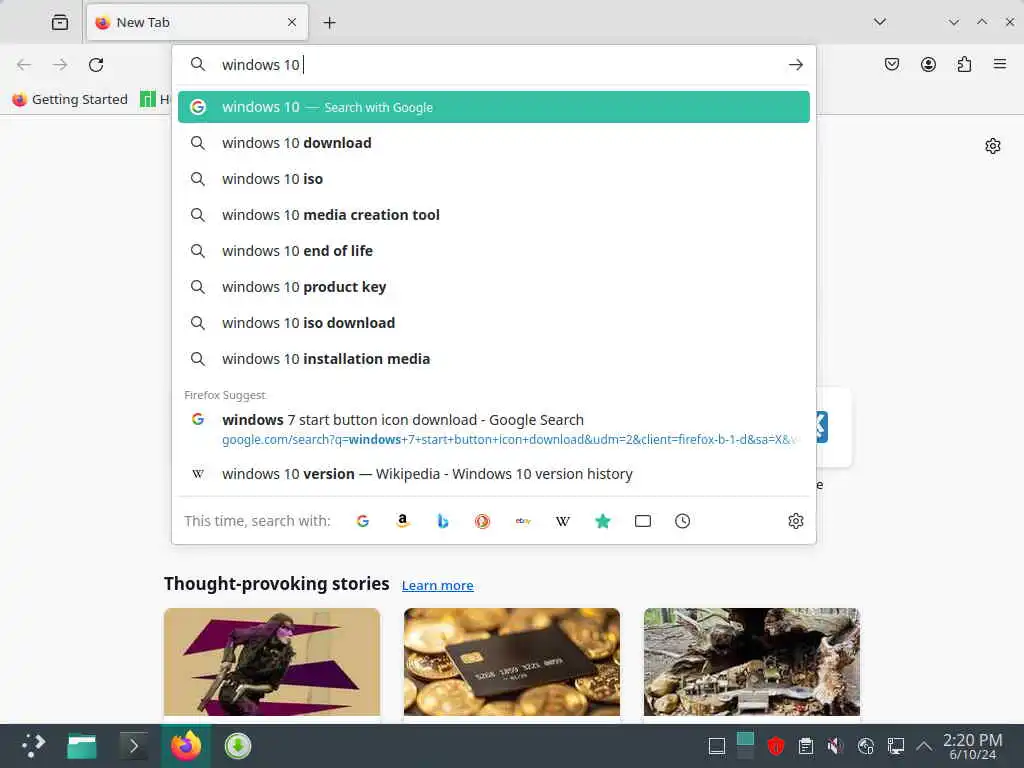The width and height of the screenshot is (1024, 768).
Task: Click the show desktop tray icon
Action: (x=716, y=746)
